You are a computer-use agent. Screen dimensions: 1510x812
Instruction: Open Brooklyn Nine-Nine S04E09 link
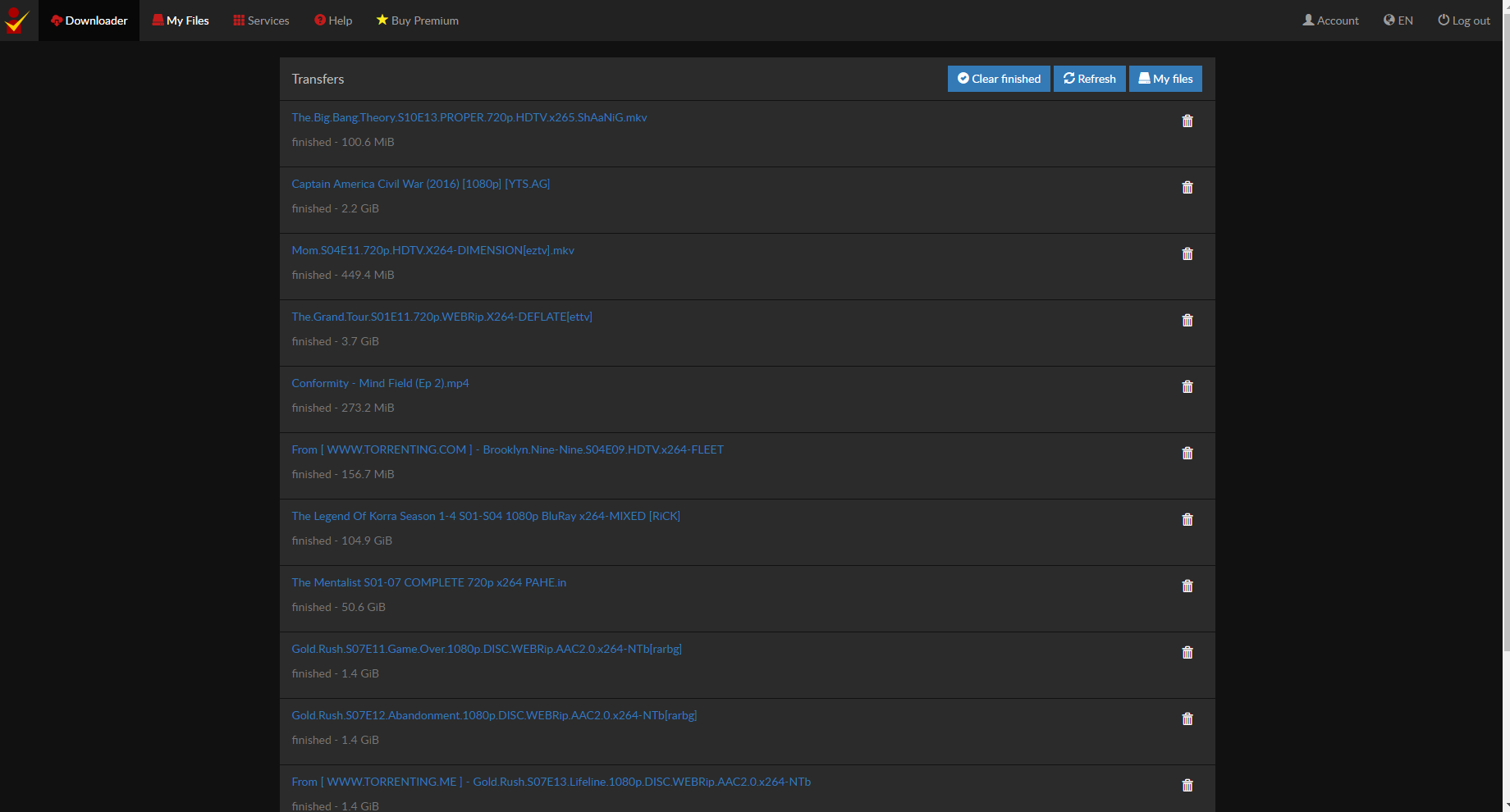tap(507, 449)
